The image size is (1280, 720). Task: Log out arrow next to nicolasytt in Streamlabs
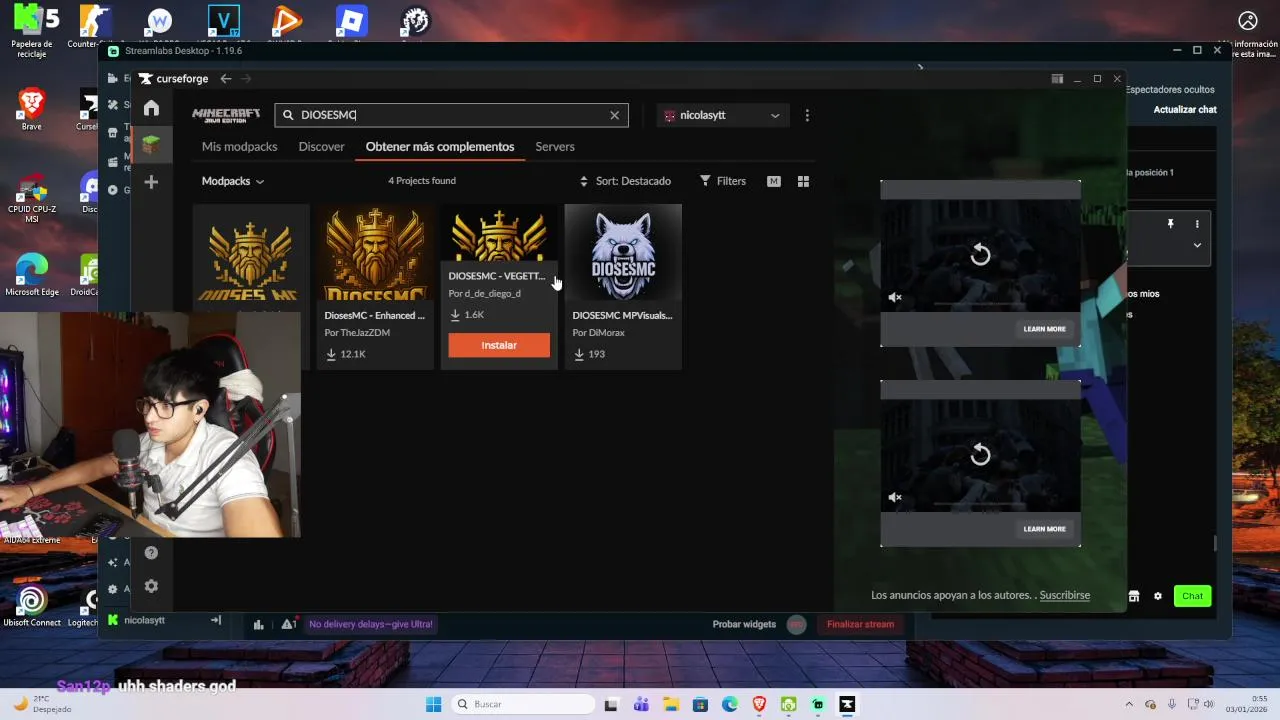click(x=215, y=620)
